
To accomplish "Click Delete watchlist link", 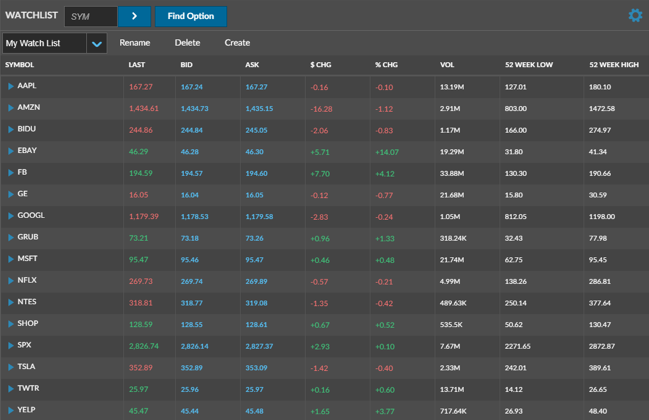I will (x=187, y=43).
